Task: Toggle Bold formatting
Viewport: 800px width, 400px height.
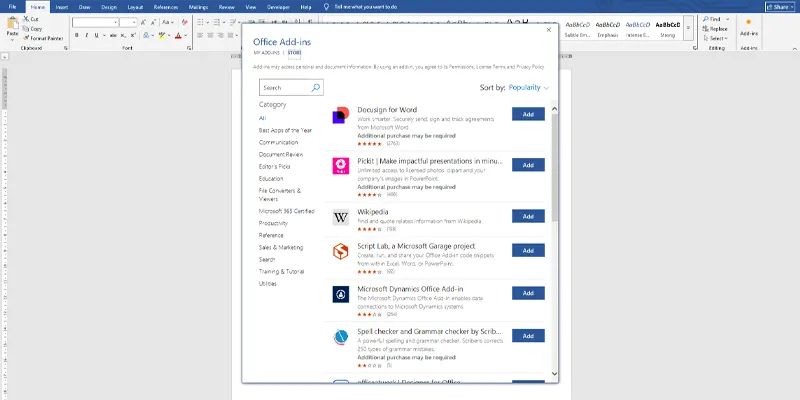Action: 77,35
